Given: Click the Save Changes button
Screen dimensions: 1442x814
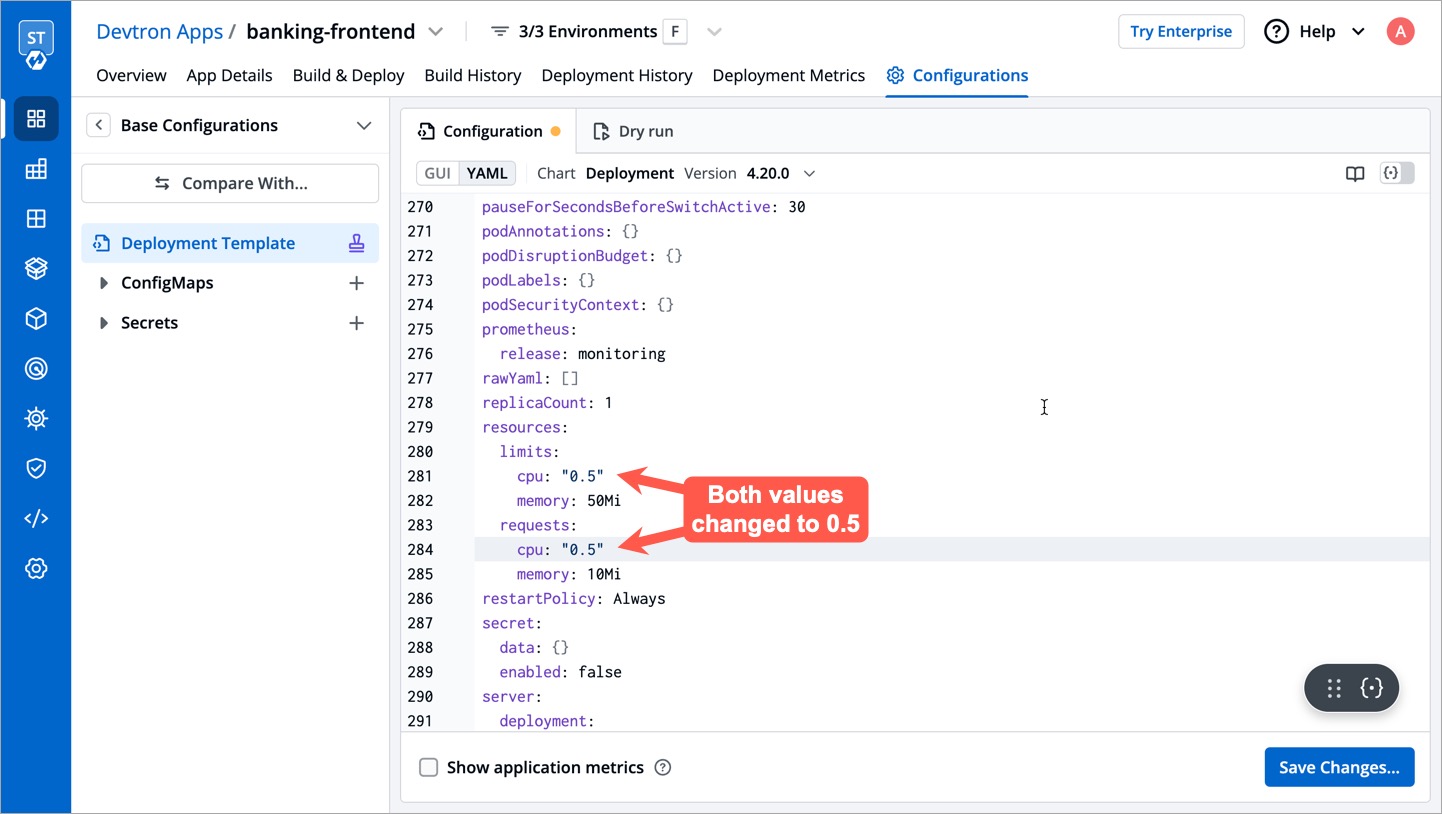Looking at the screenshot, I should (1339, 767).
